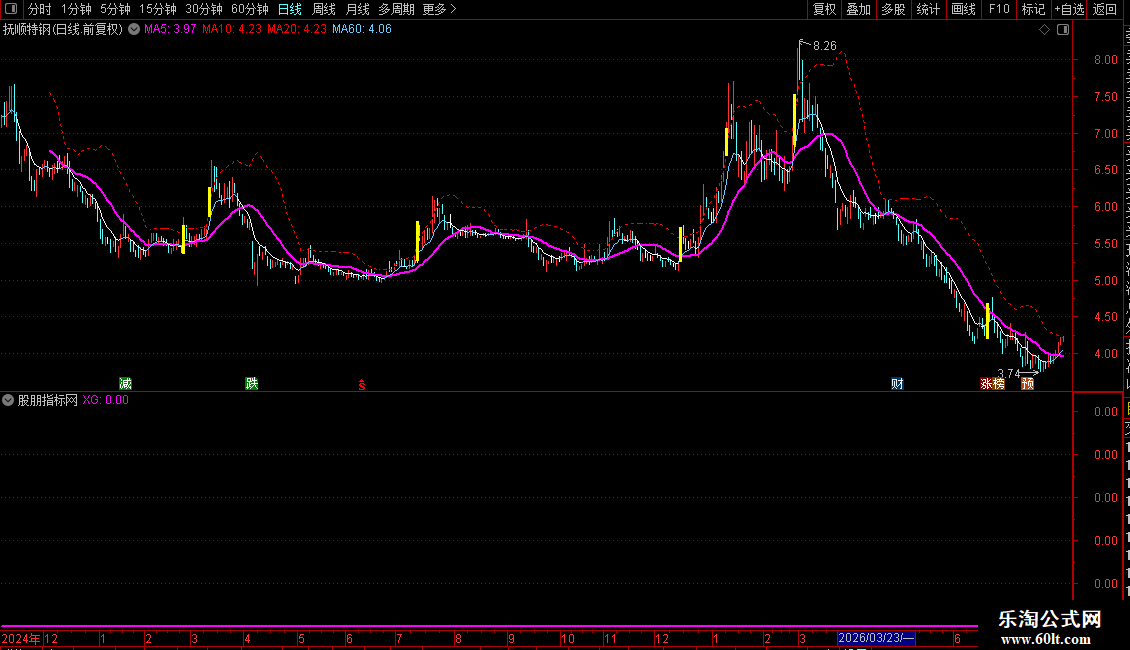The width and height of the screenshot is (1130, 650).
Task: Open the 股朋指标网 indicator dropdown arrow
Action: [8, 400]
